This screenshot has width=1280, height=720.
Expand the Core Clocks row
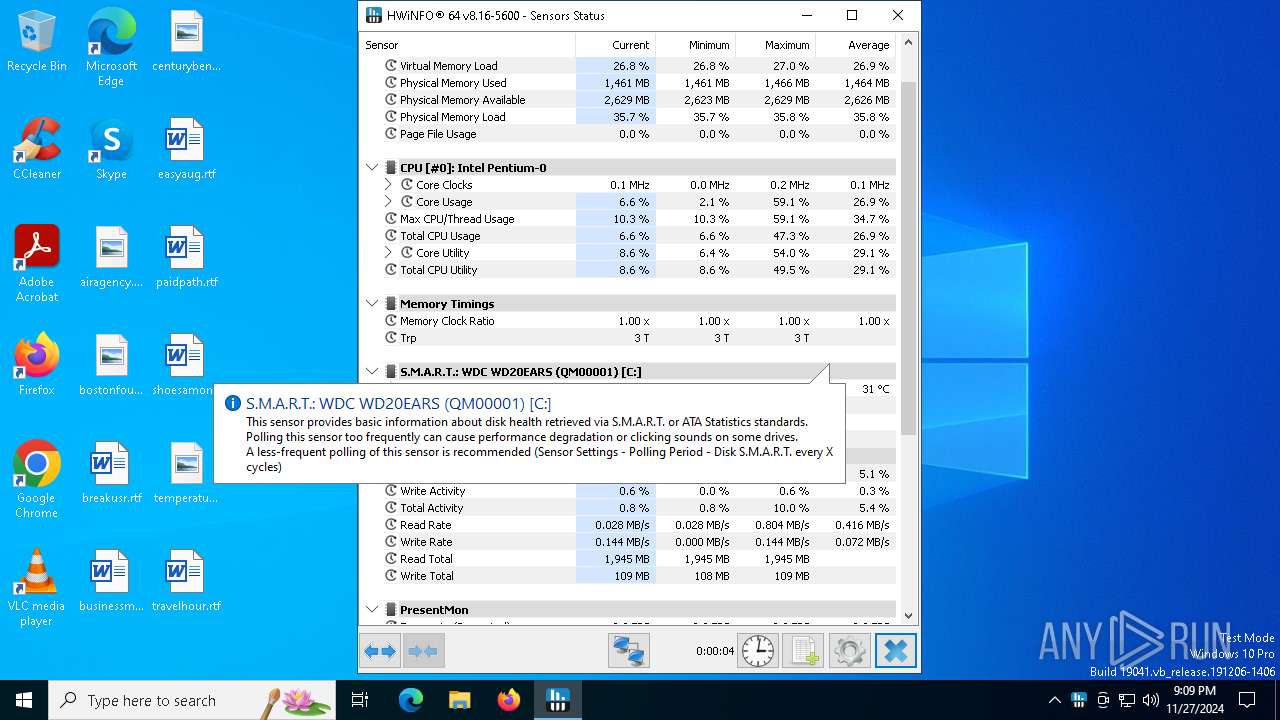click(389, 185)
